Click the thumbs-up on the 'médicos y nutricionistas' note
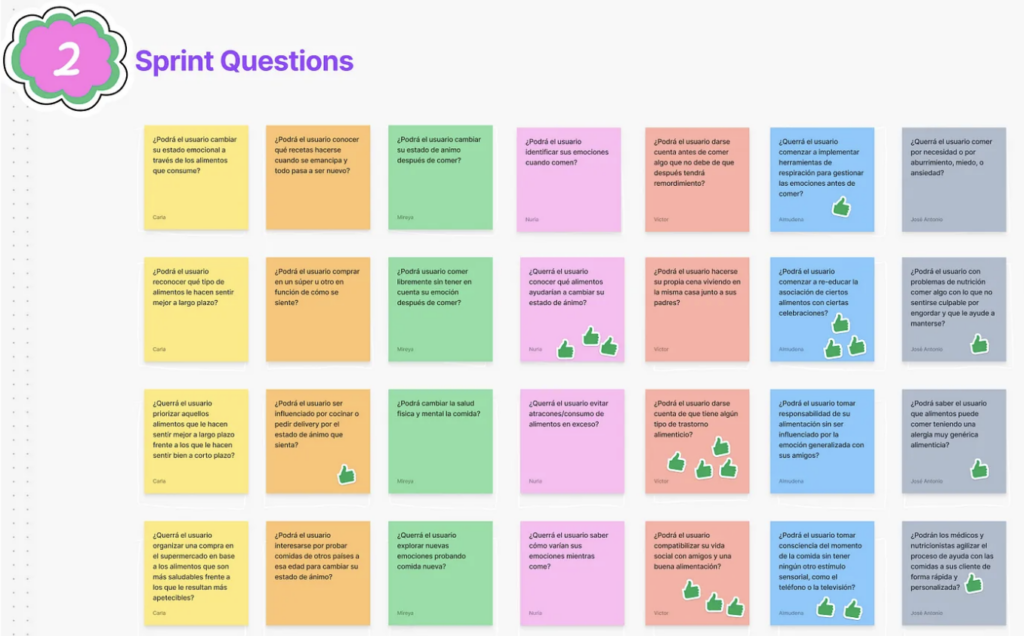 973,583
